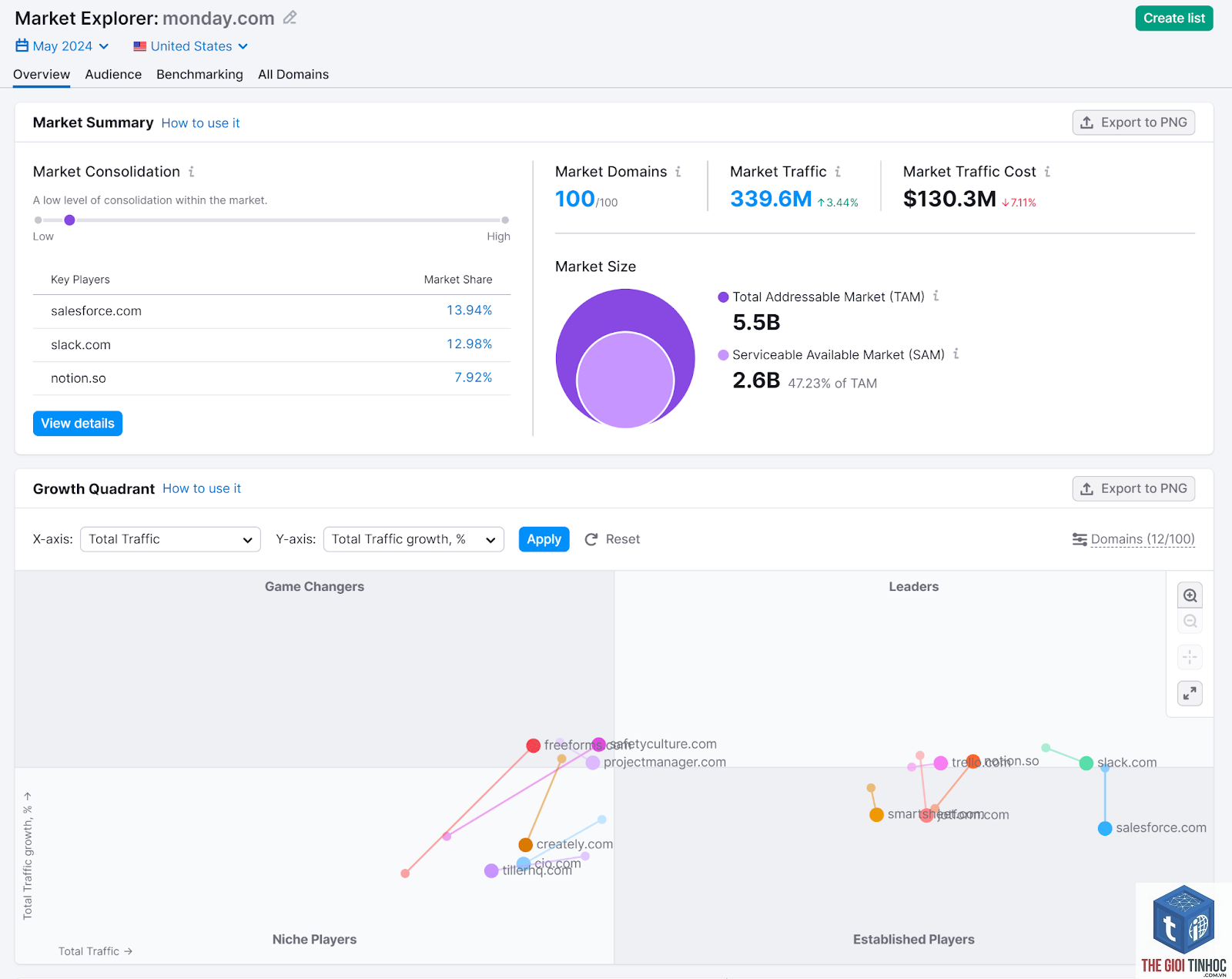Click the Serviceable Available Market info icon
The width and height of the screenshot is (1232, 979).
pyautogui.click(x=956, y=354)
